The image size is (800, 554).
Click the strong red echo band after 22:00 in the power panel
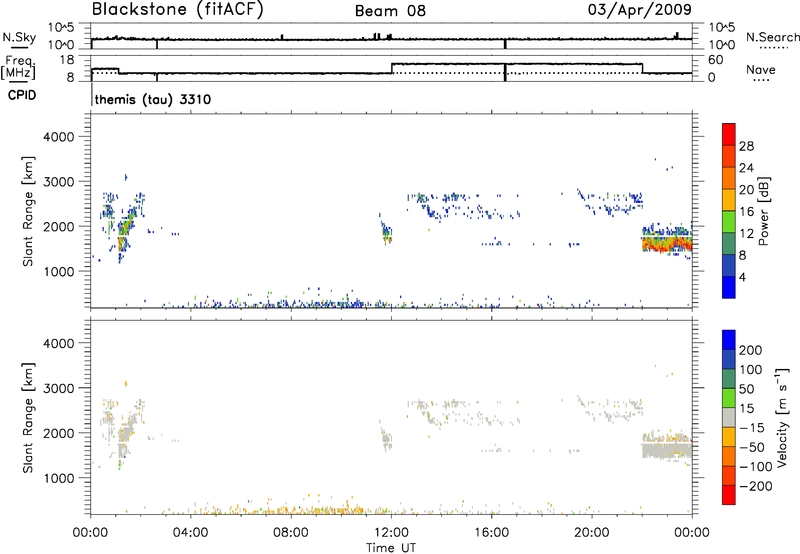point(666,244)
